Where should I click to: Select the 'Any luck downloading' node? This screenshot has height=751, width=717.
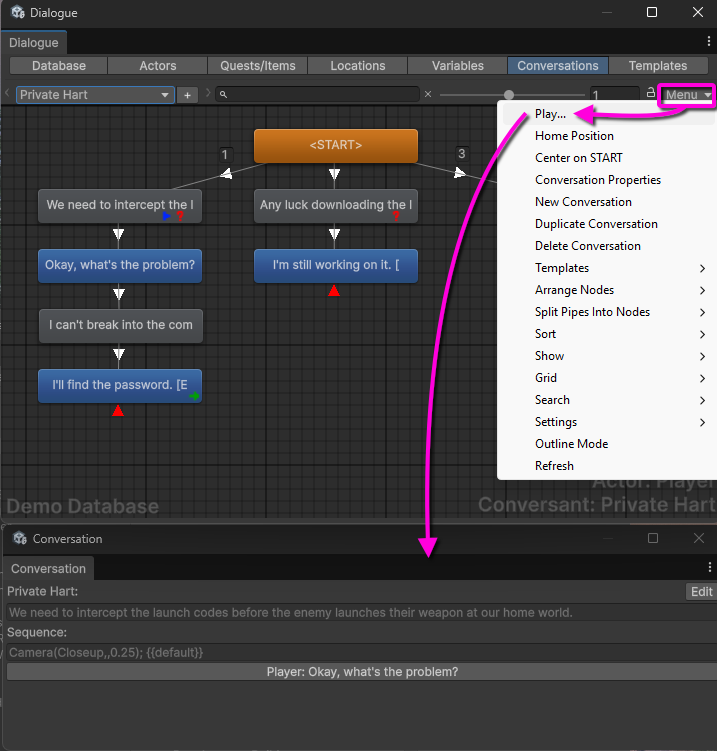tap(336, 206)
